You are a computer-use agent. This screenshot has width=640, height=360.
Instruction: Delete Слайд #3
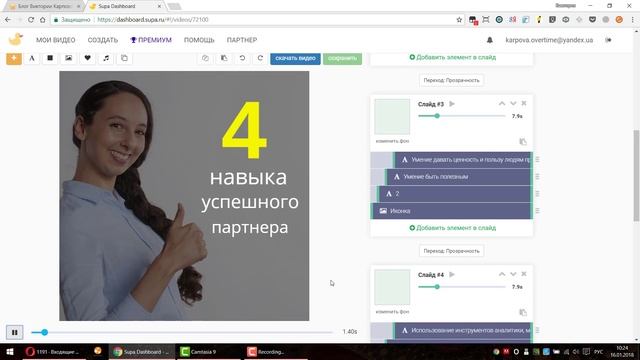click(x=524, y=104)
